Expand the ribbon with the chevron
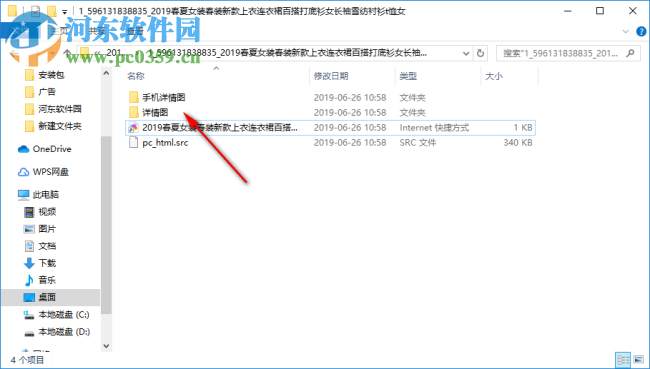The height and width of the screenshot is (369, 650). pos(626,31)
